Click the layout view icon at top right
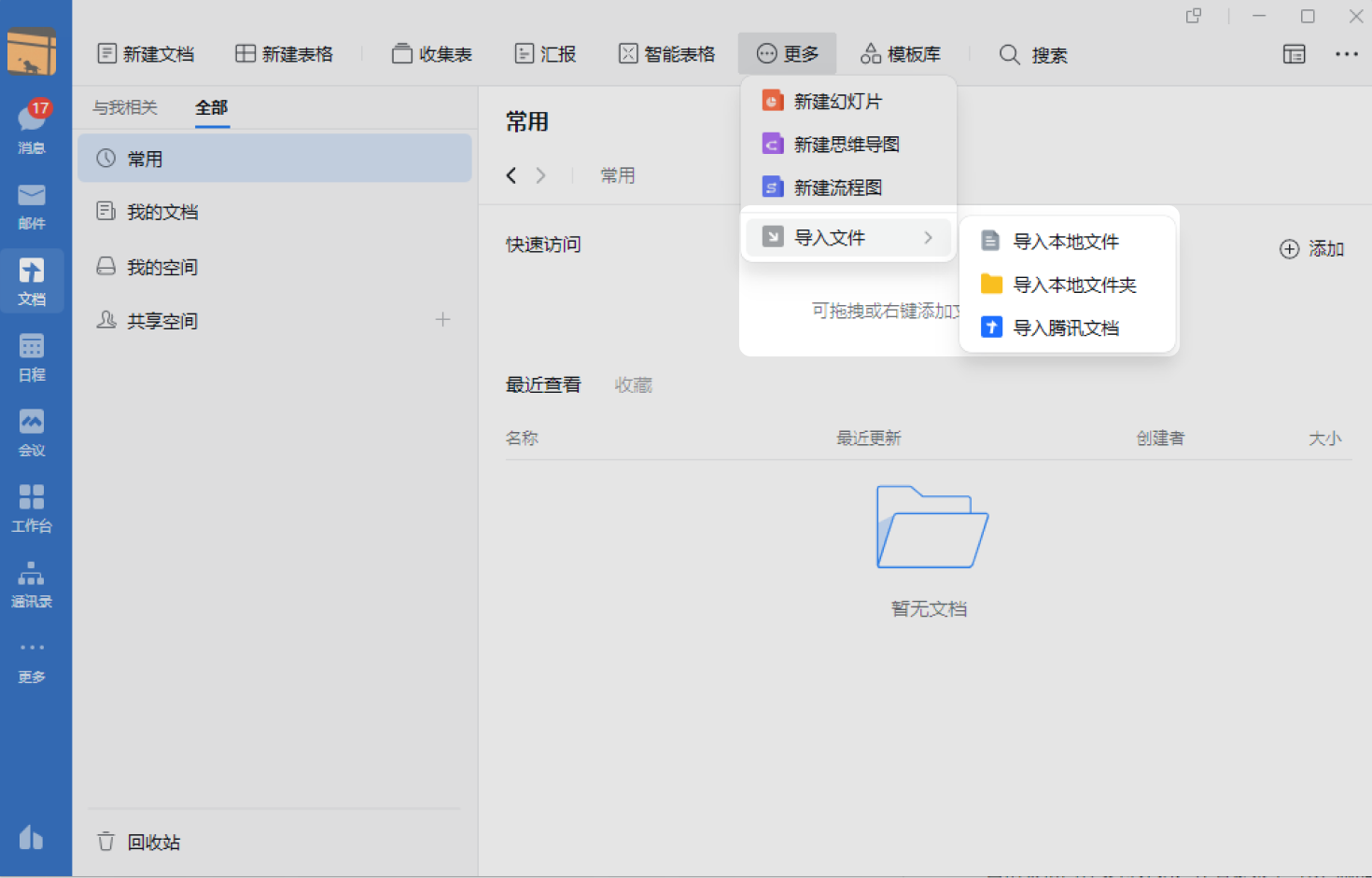Image resolution: width=1372 pixels, height=878 pixels. [x=1294, y=54]
